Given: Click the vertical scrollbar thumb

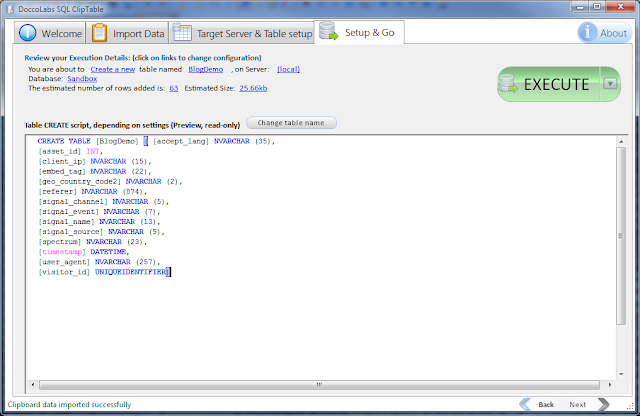Looking at the screenshot, I should [x=621, y=236].
